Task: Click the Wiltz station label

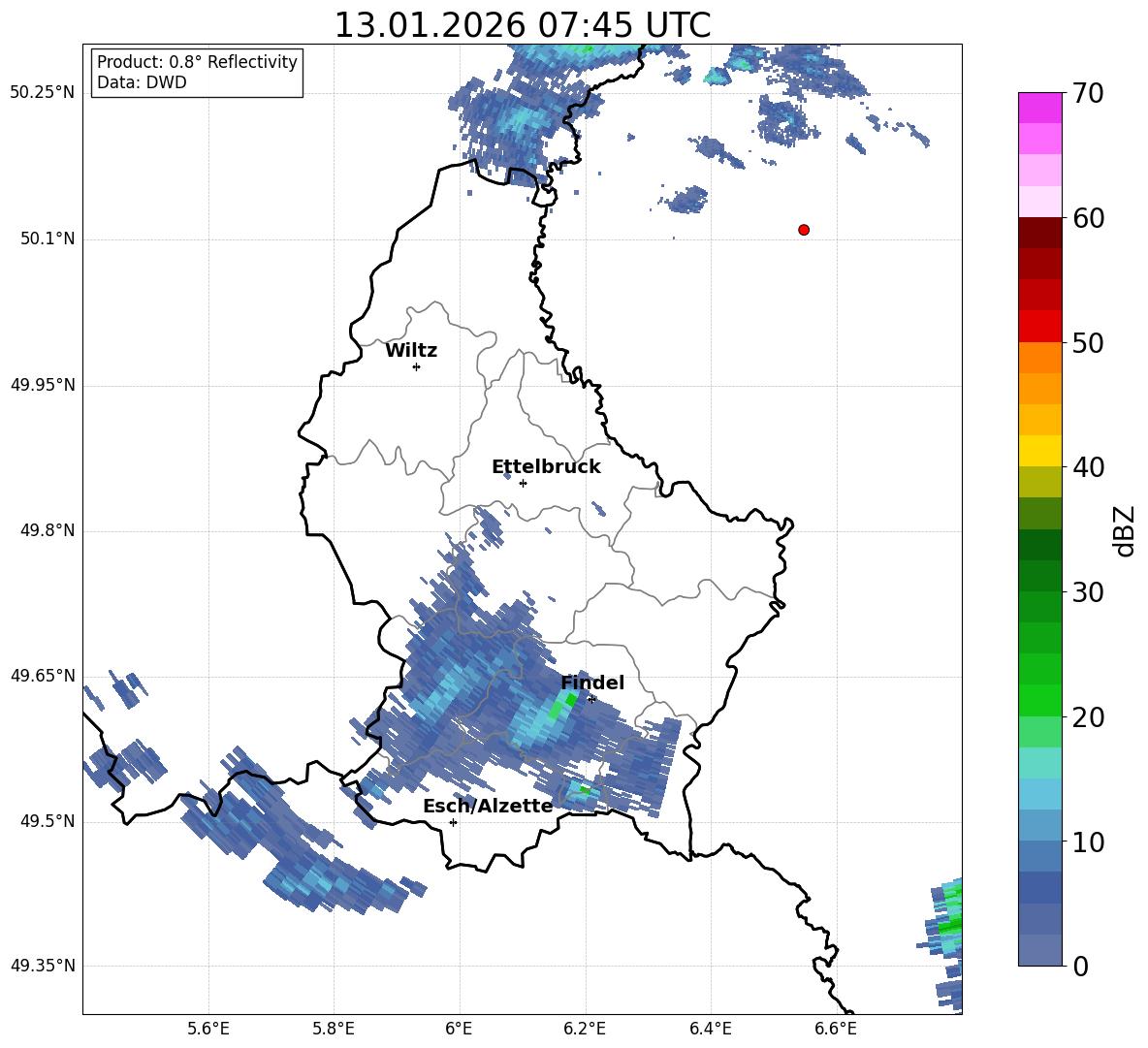Action: click(x=411, y=351)
